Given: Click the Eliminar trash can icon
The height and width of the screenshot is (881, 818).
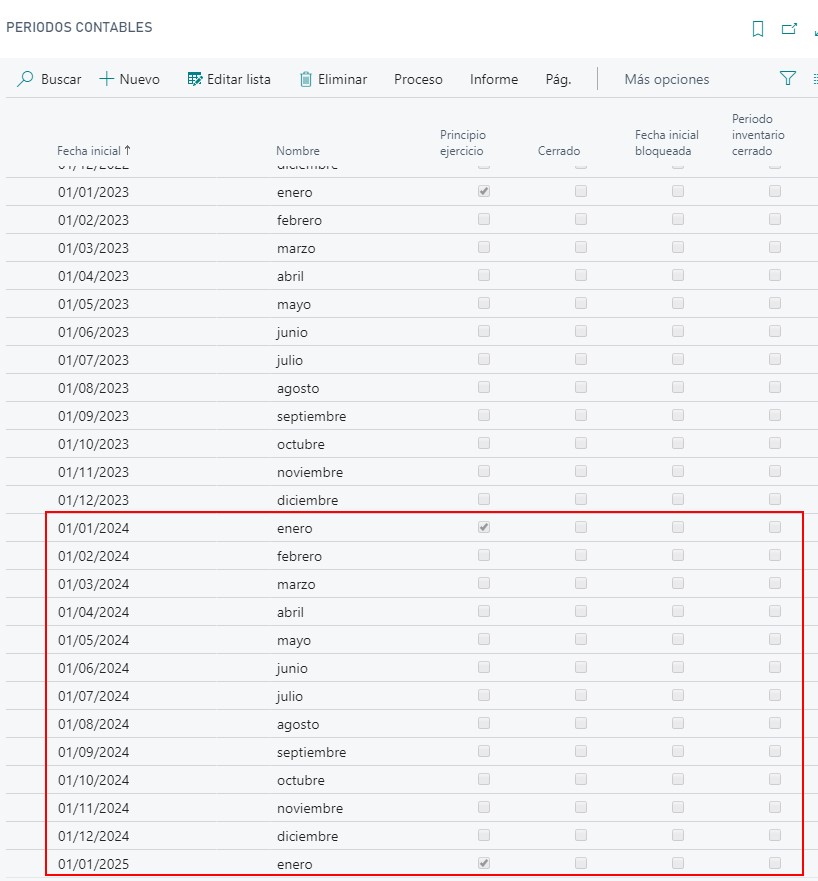Looking at the screenshot, I should (306, 79).
